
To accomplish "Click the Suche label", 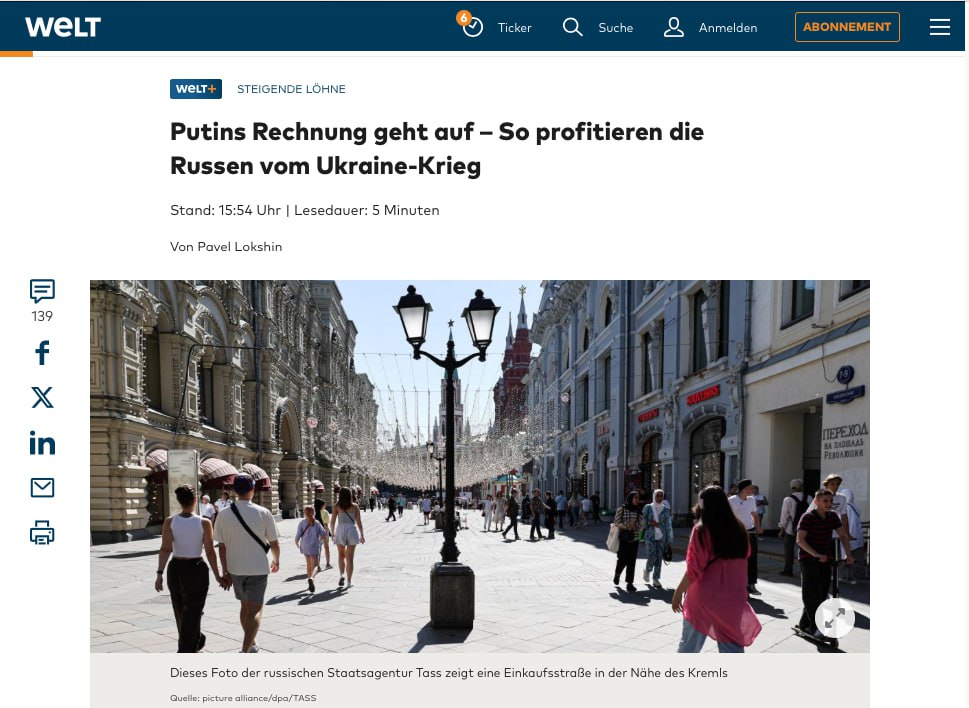I will (x=615, y=28).
